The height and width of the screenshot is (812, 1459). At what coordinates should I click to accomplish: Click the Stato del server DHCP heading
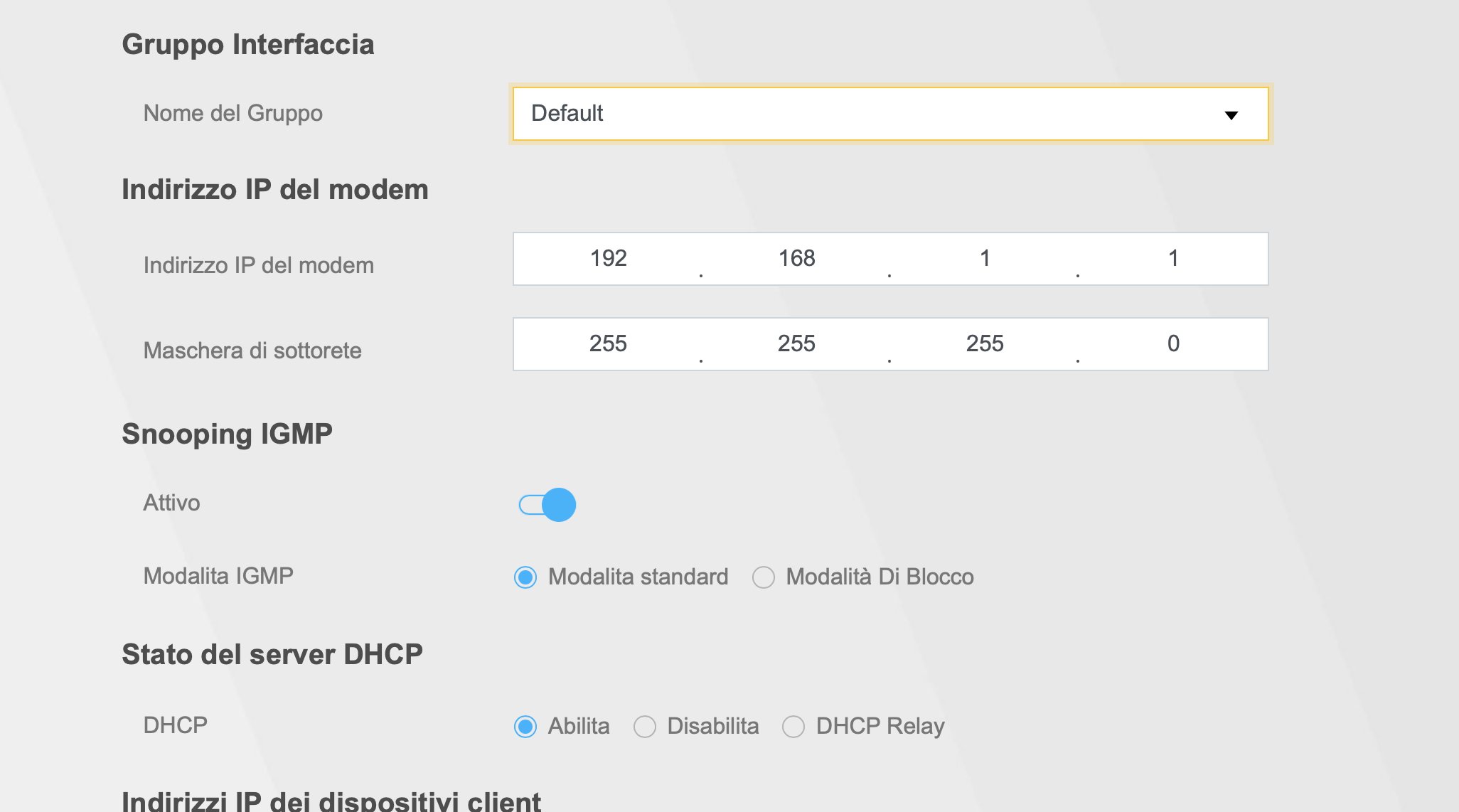(272, 654)
